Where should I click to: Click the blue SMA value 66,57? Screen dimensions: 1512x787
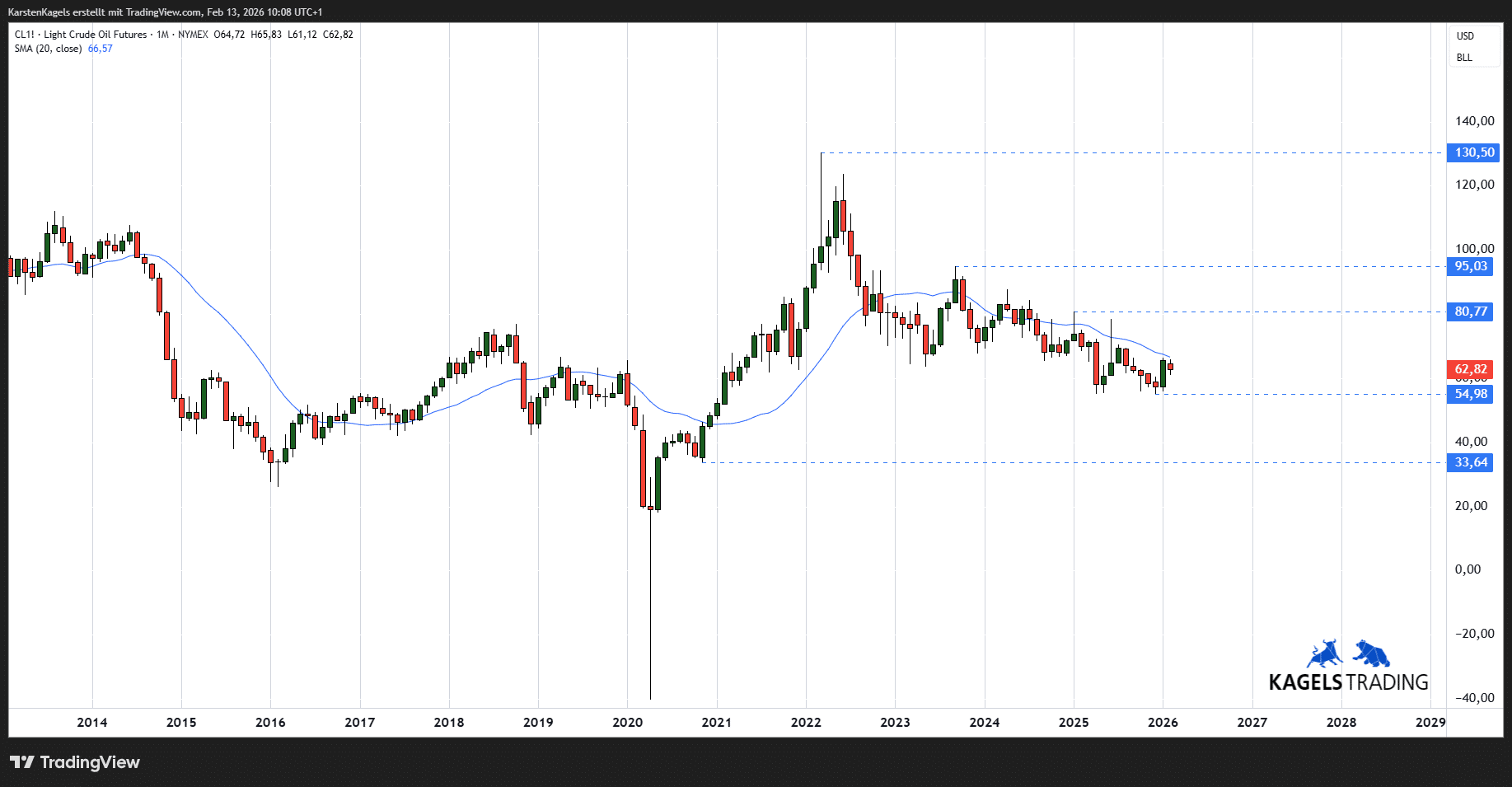[x=101, y=49]
